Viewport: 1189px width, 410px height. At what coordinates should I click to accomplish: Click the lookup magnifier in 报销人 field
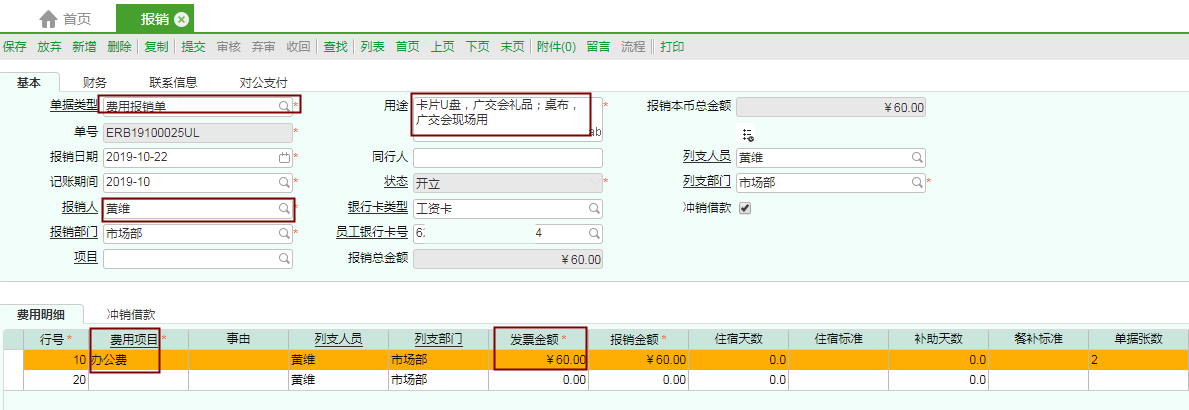click(x=284, y=209)
